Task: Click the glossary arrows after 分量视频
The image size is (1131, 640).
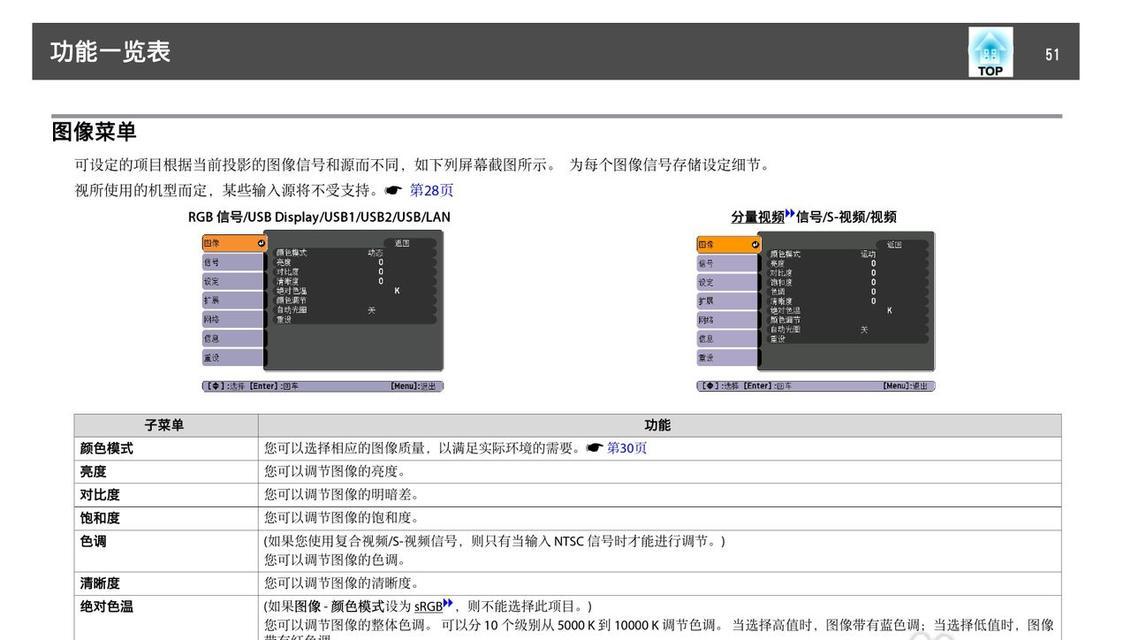Action: click(790, 214)
